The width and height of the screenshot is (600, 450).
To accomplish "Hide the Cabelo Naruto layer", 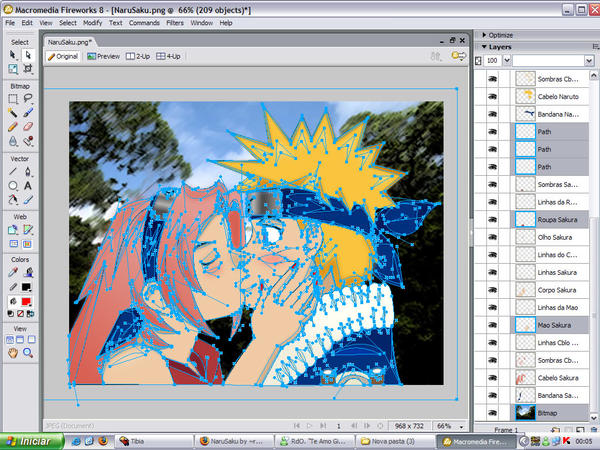I will 493,96.
